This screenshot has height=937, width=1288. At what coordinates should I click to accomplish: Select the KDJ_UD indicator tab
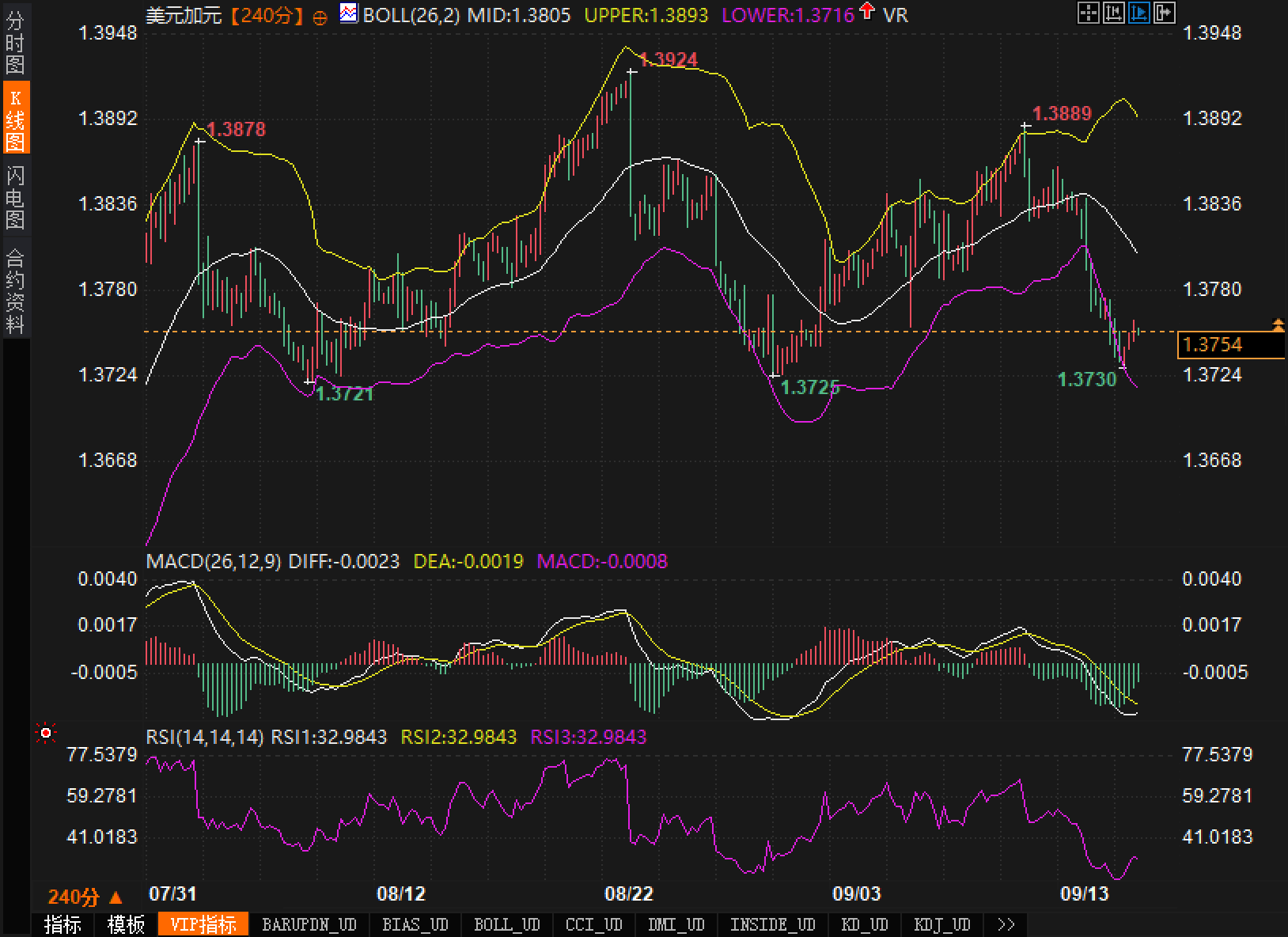pos(941,924)
